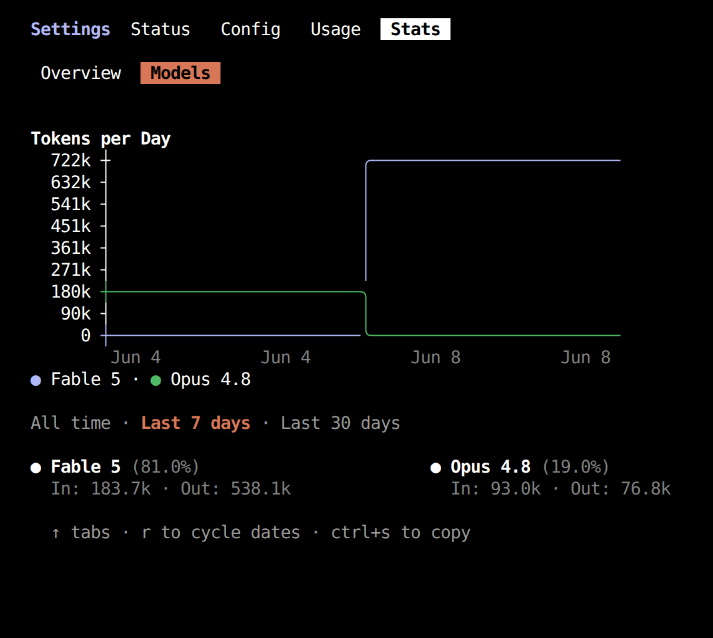Viewport: 713px width, 638px height.
Task: Click the green Opus 4.8 legend dot
Action: click(156, 380)
